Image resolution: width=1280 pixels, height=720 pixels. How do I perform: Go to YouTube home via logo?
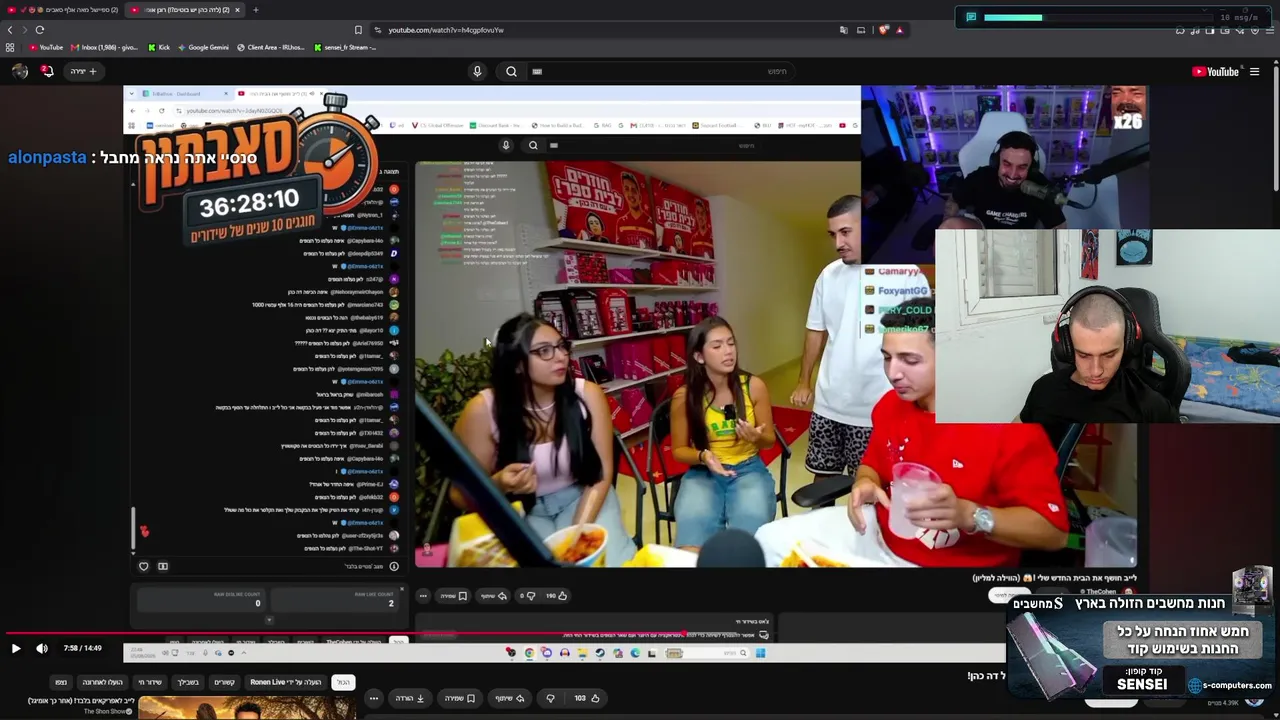1216,71
